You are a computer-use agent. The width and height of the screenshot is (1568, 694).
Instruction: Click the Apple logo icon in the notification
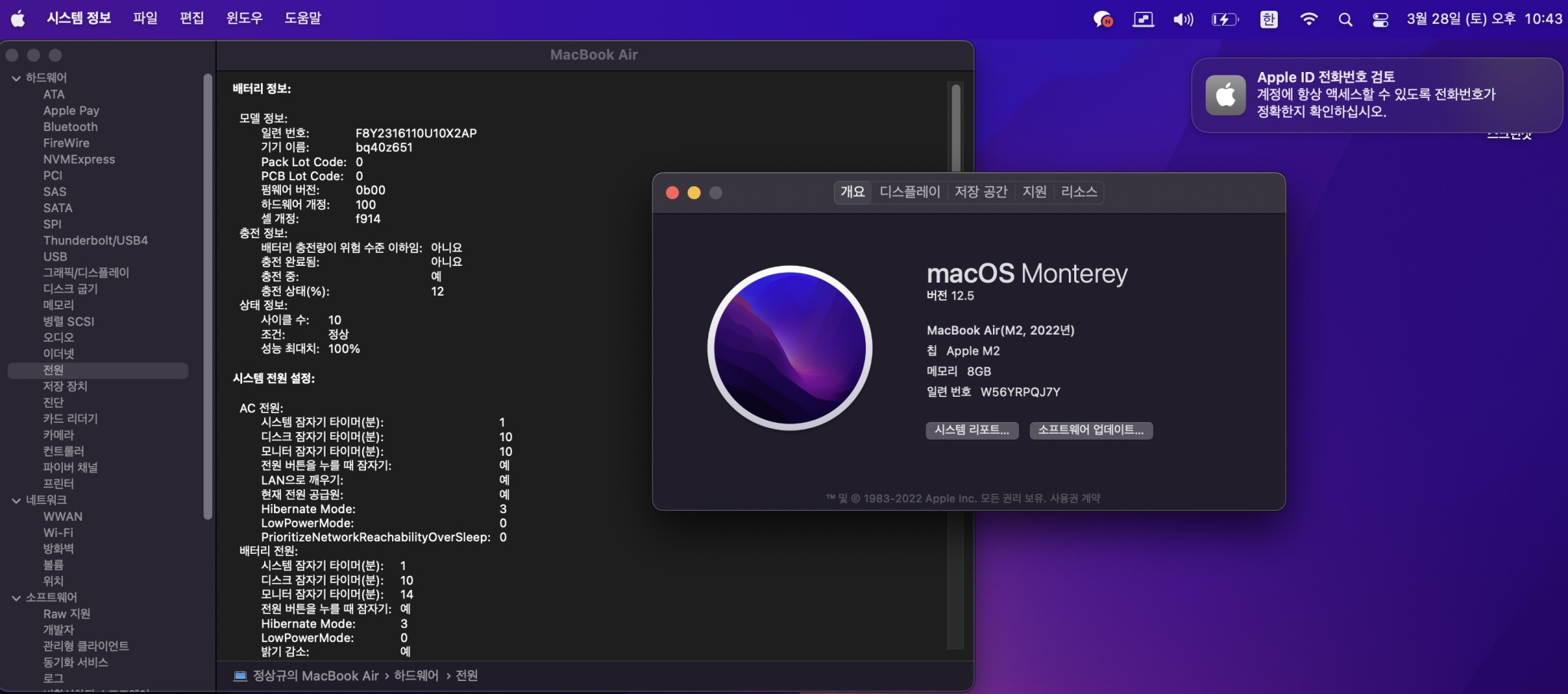[x=1226, y=95]
